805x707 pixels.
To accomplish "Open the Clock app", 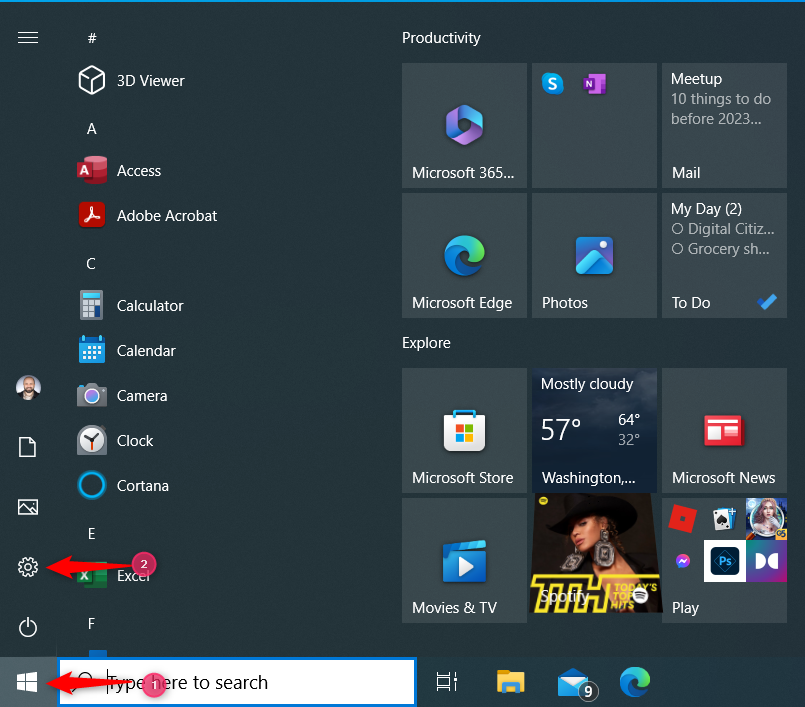I will (x=116, y=441).
